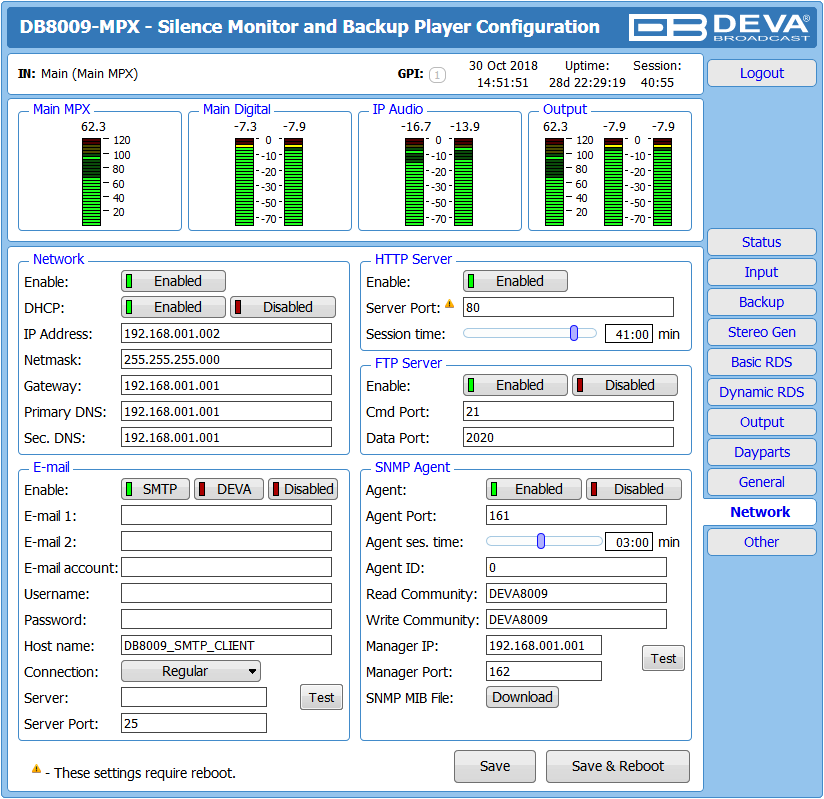Image resolution: width=824 pixels, height=799 pixels.
Task: Click the Agent ses. time slider
Action: tap(544, 541)
